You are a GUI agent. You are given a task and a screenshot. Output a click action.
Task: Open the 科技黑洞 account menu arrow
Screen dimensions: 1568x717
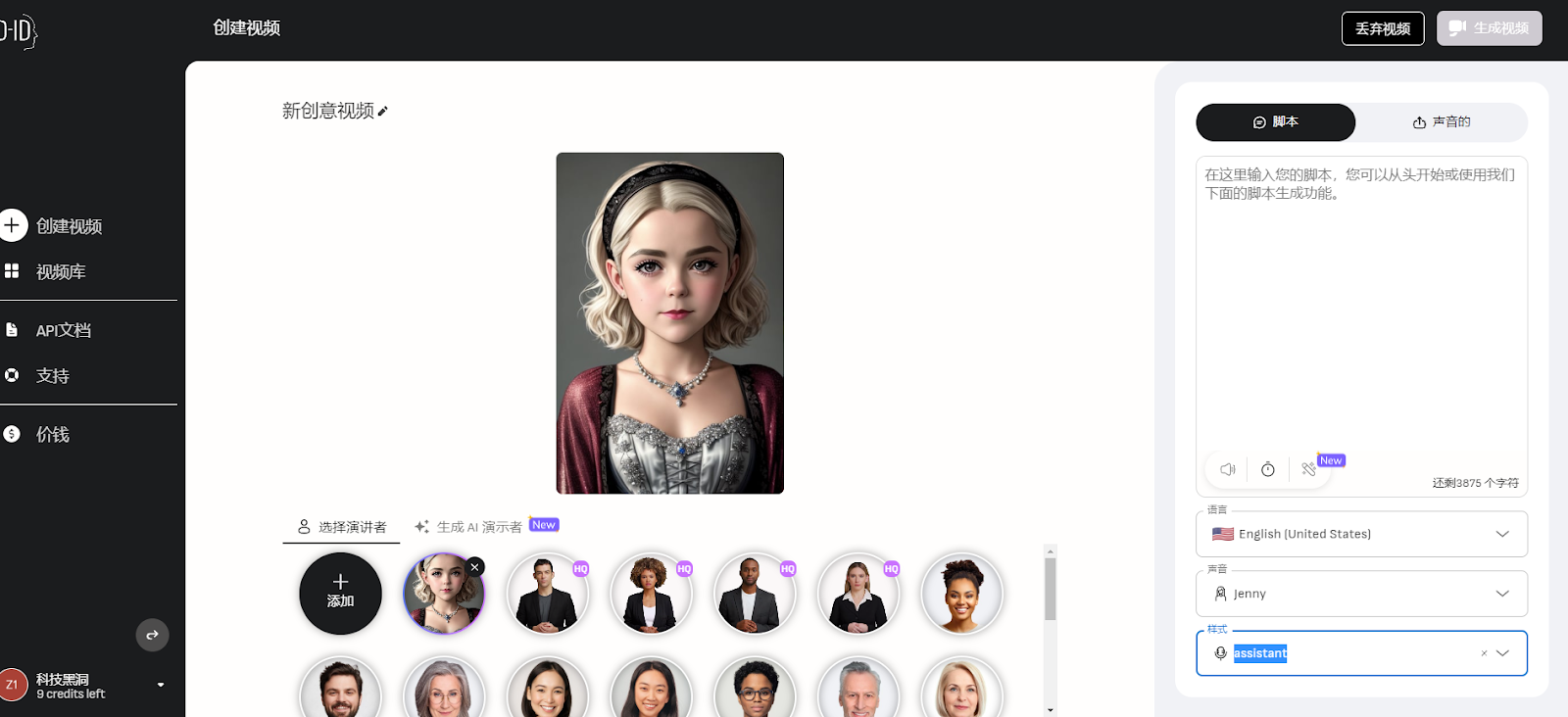point(161,685)
